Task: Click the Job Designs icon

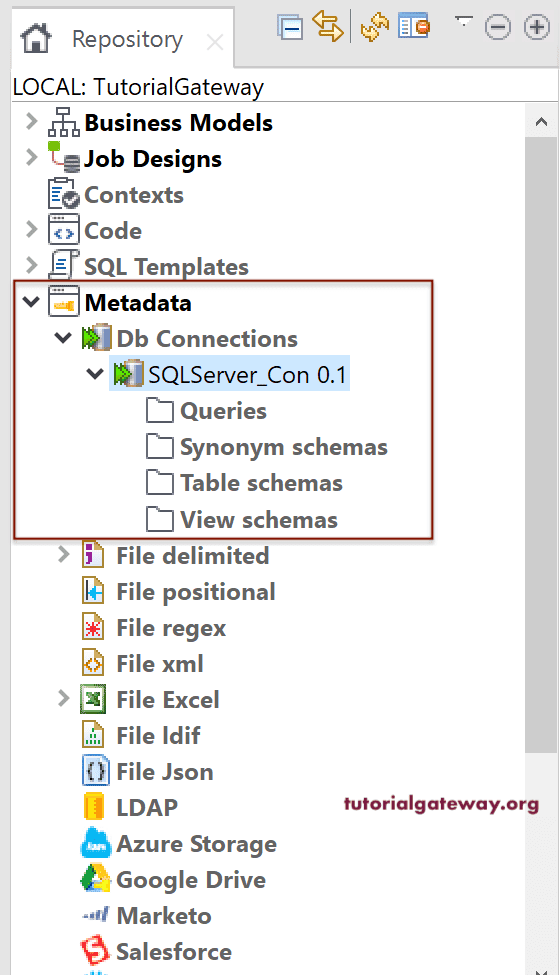Action: (64, 157)
